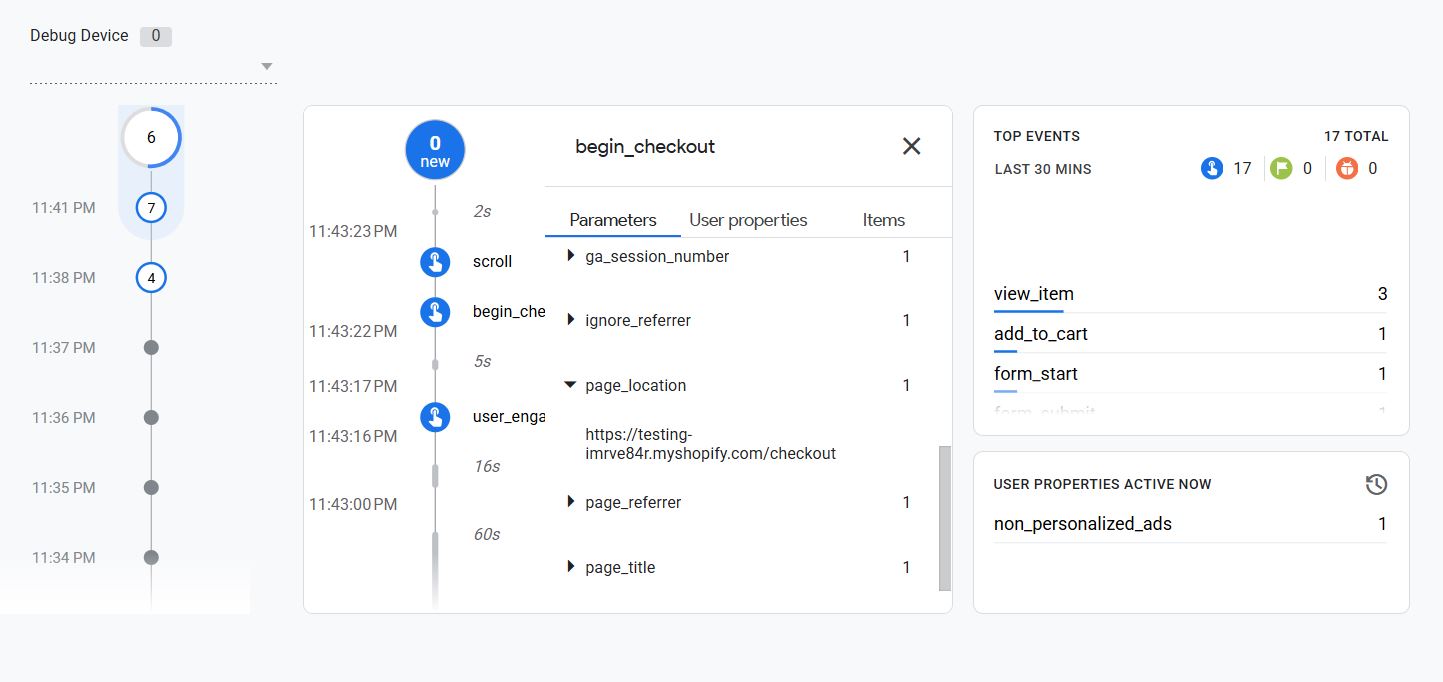Image resolution: width=1443 pixels, height=682 pixels.
Task: Click the 11:43:23 PM timestamp
Action: [353, 232]
